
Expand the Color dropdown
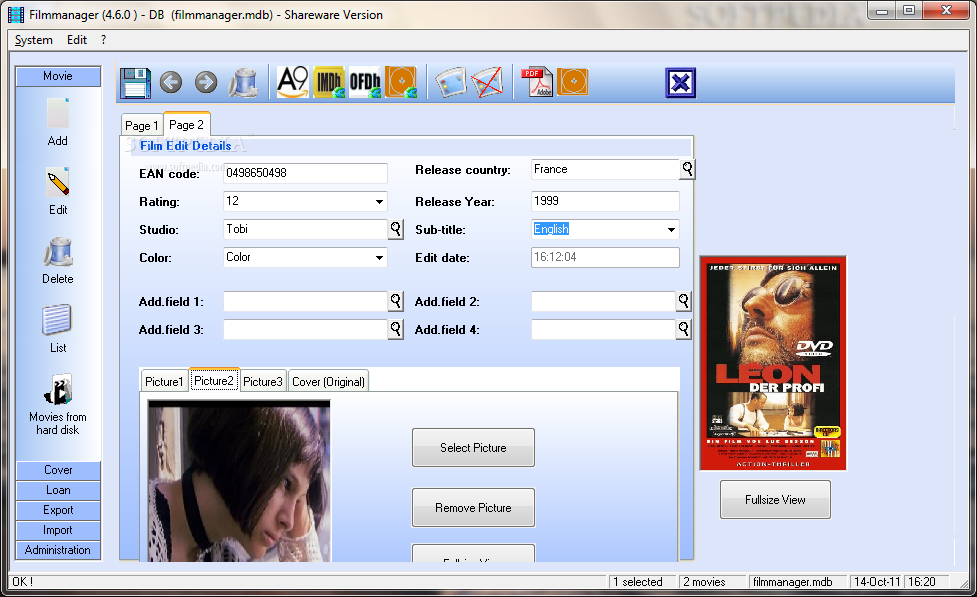(x=379, y=257)
